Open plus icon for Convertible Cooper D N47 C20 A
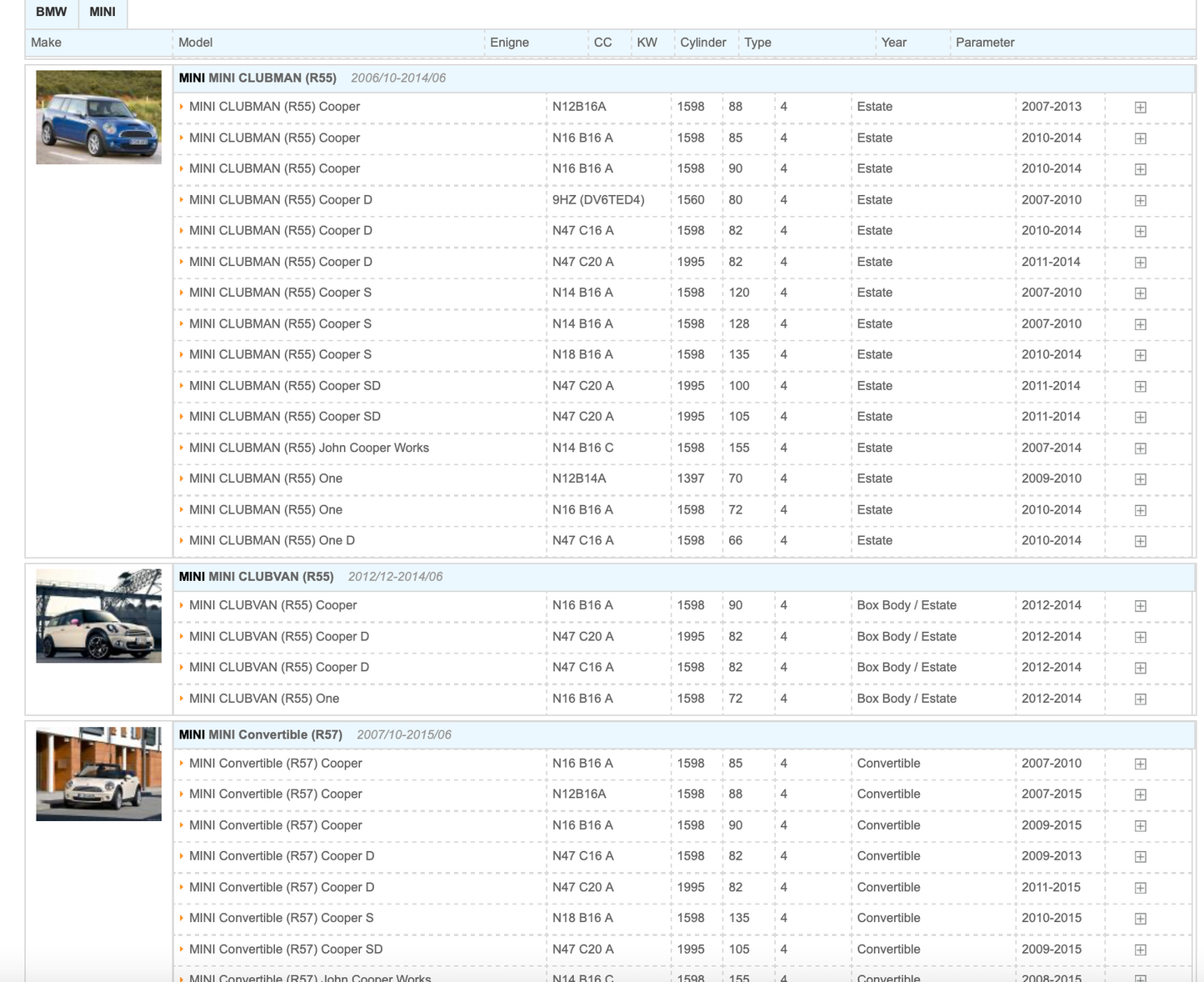 1141,888
